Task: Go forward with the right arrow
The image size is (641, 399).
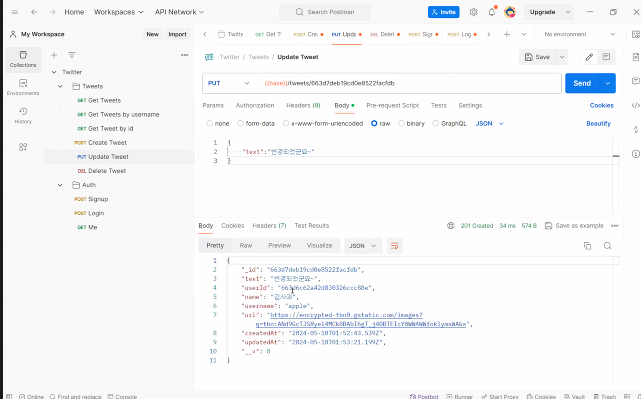Action: tap(52, 12)
